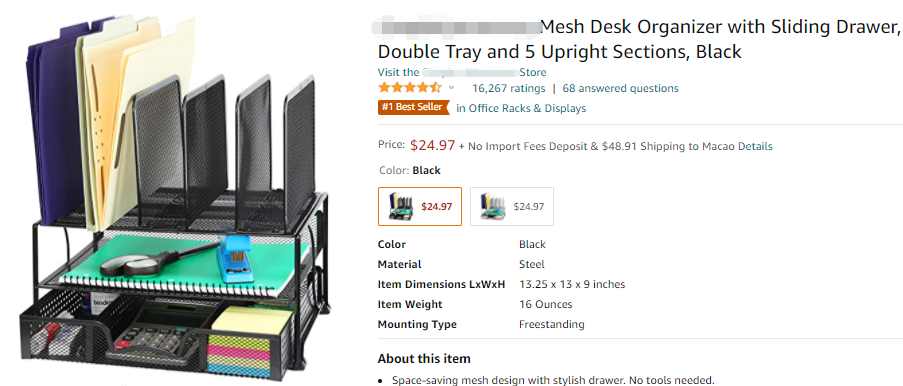The width and height of the screenshot is (903, 386).
Task: Select the silver color swatch option
Action: [512, 206]
